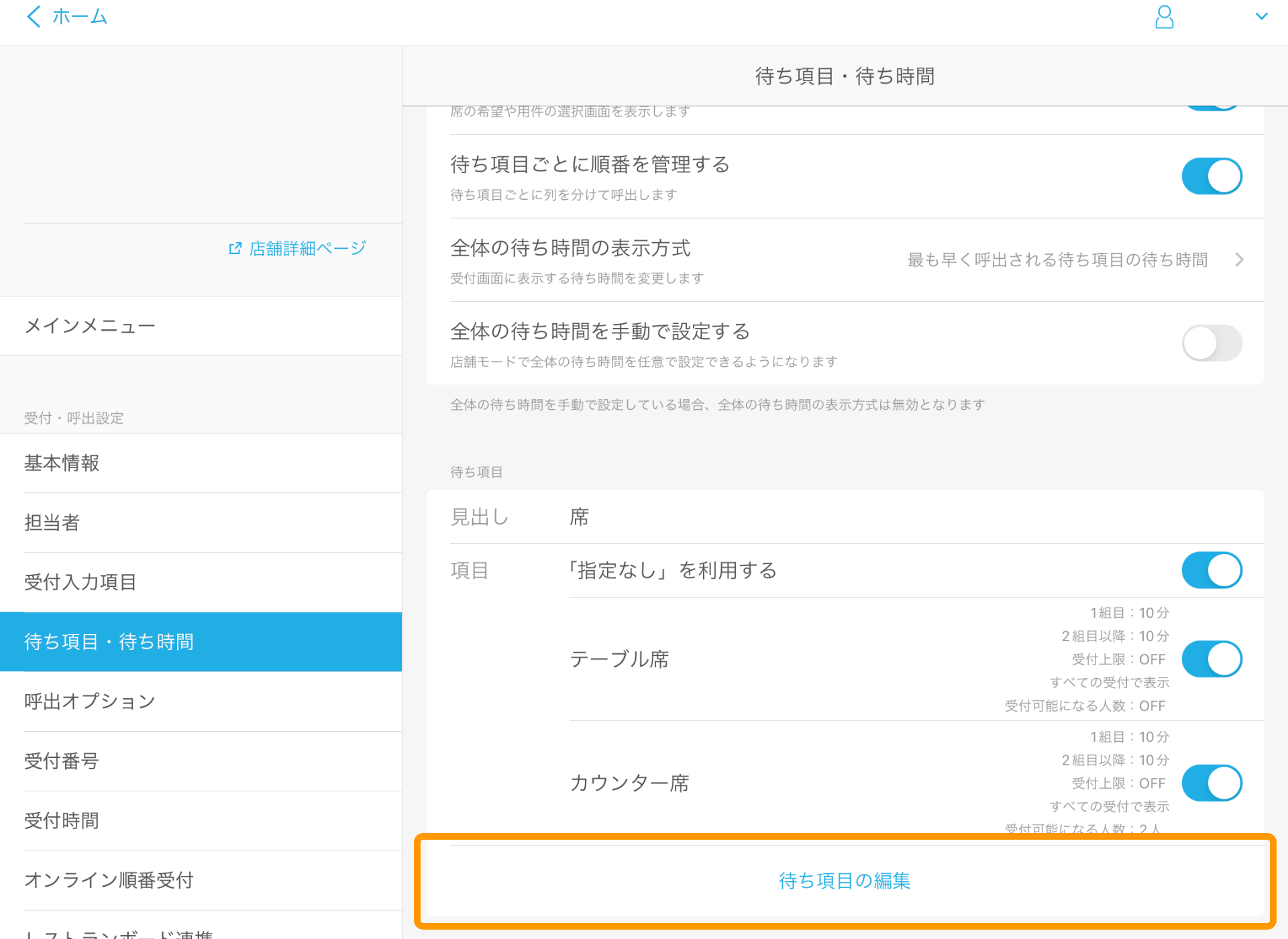The image size is (1288, 939).
Task: Click the external link icon beside 店舗詳細ページ
Action: 235,249
